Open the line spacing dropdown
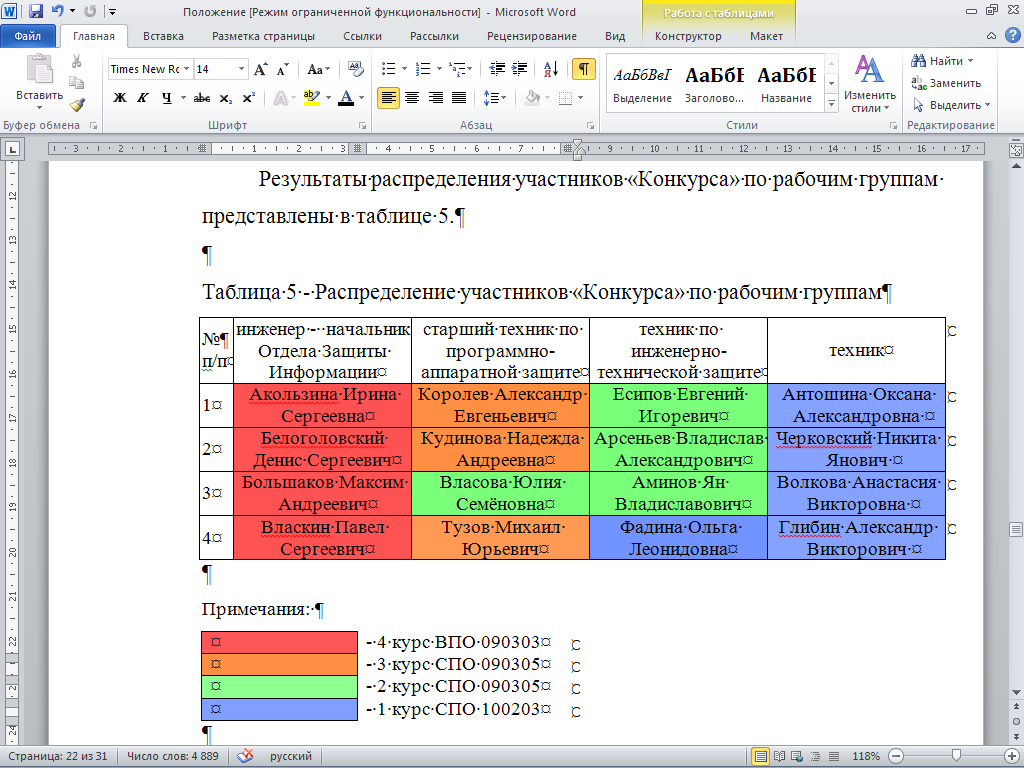 tap(504, 98)
